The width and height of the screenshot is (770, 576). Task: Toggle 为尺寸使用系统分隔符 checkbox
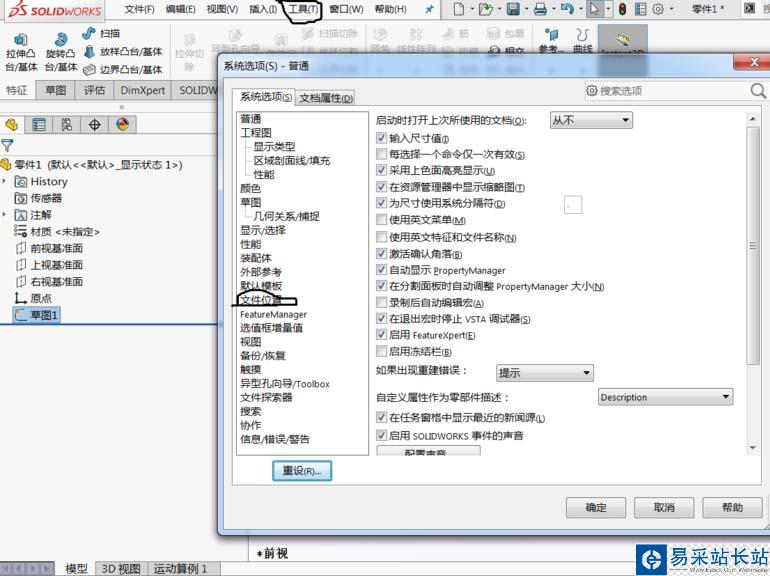click(x=381, y=203)
